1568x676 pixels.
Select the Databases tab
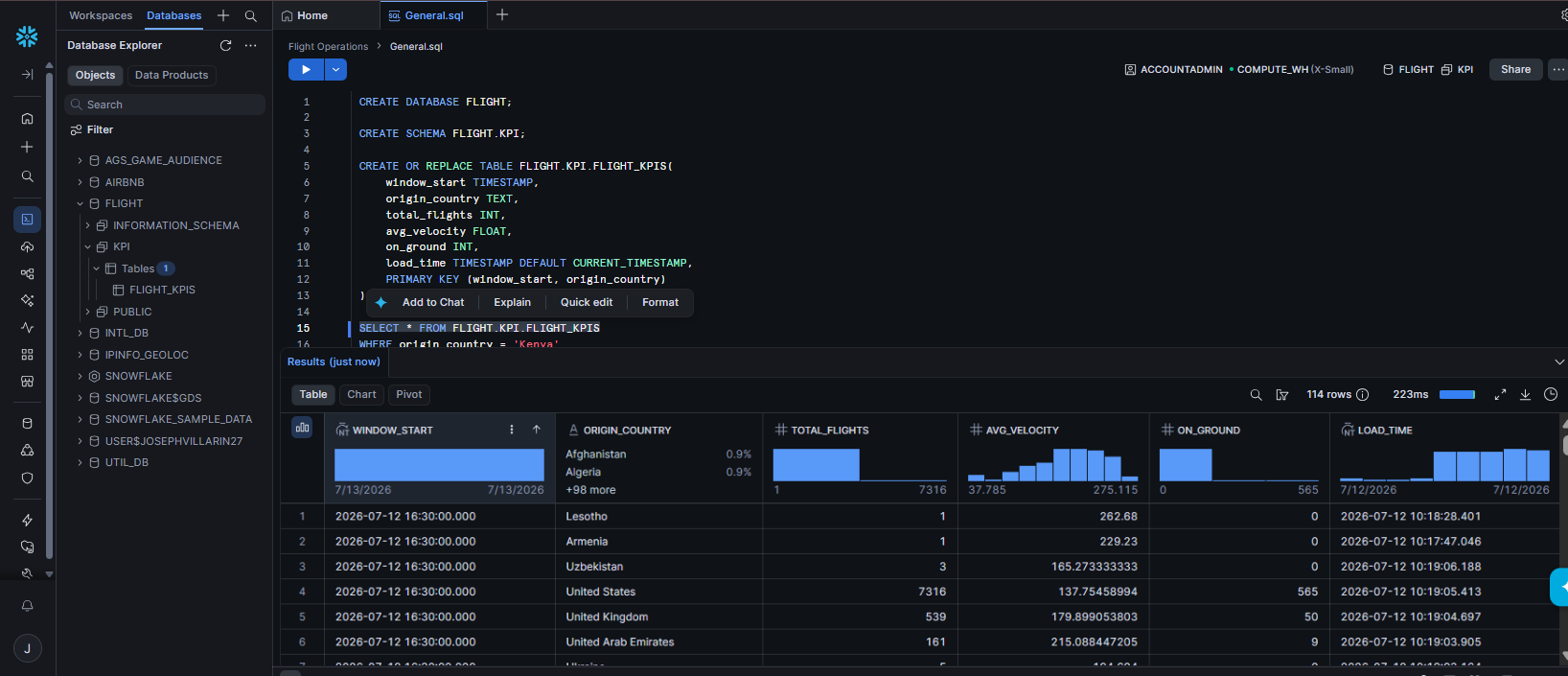tap(174, 15)
